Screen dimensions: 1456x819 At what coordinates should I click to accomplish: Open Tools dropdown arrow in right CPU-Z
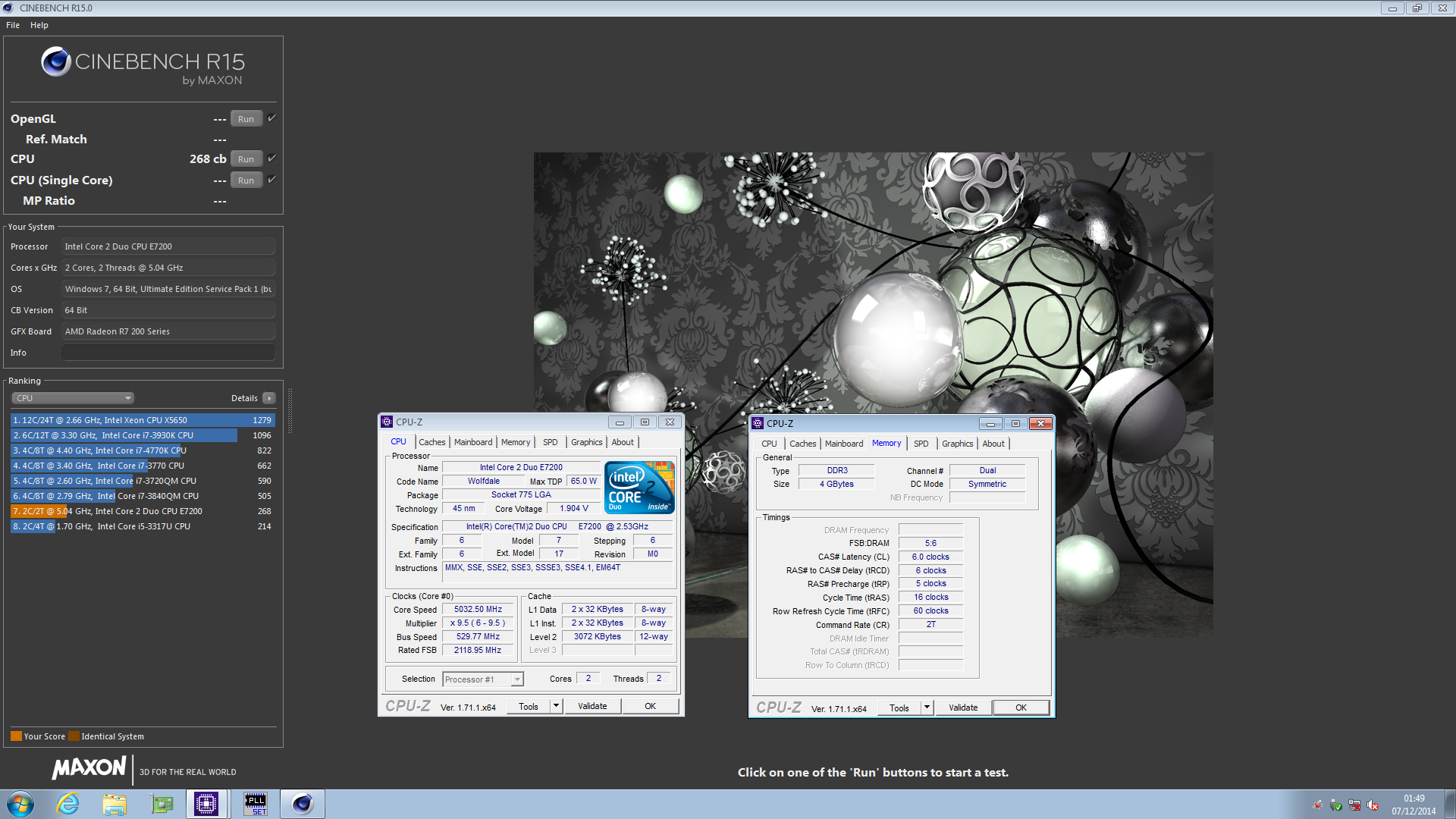coord(927,708)
